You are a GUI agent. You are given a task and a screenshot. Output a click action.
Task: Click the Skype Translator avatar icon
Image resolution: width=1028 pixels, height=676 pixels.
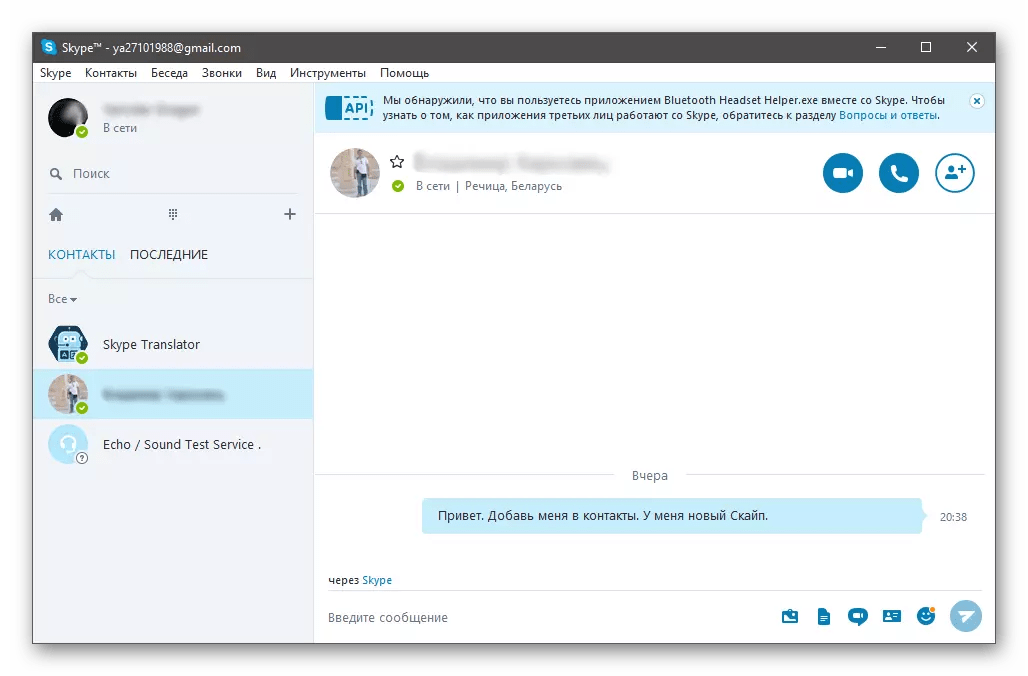pyautogui.click(x=68, y=344)
